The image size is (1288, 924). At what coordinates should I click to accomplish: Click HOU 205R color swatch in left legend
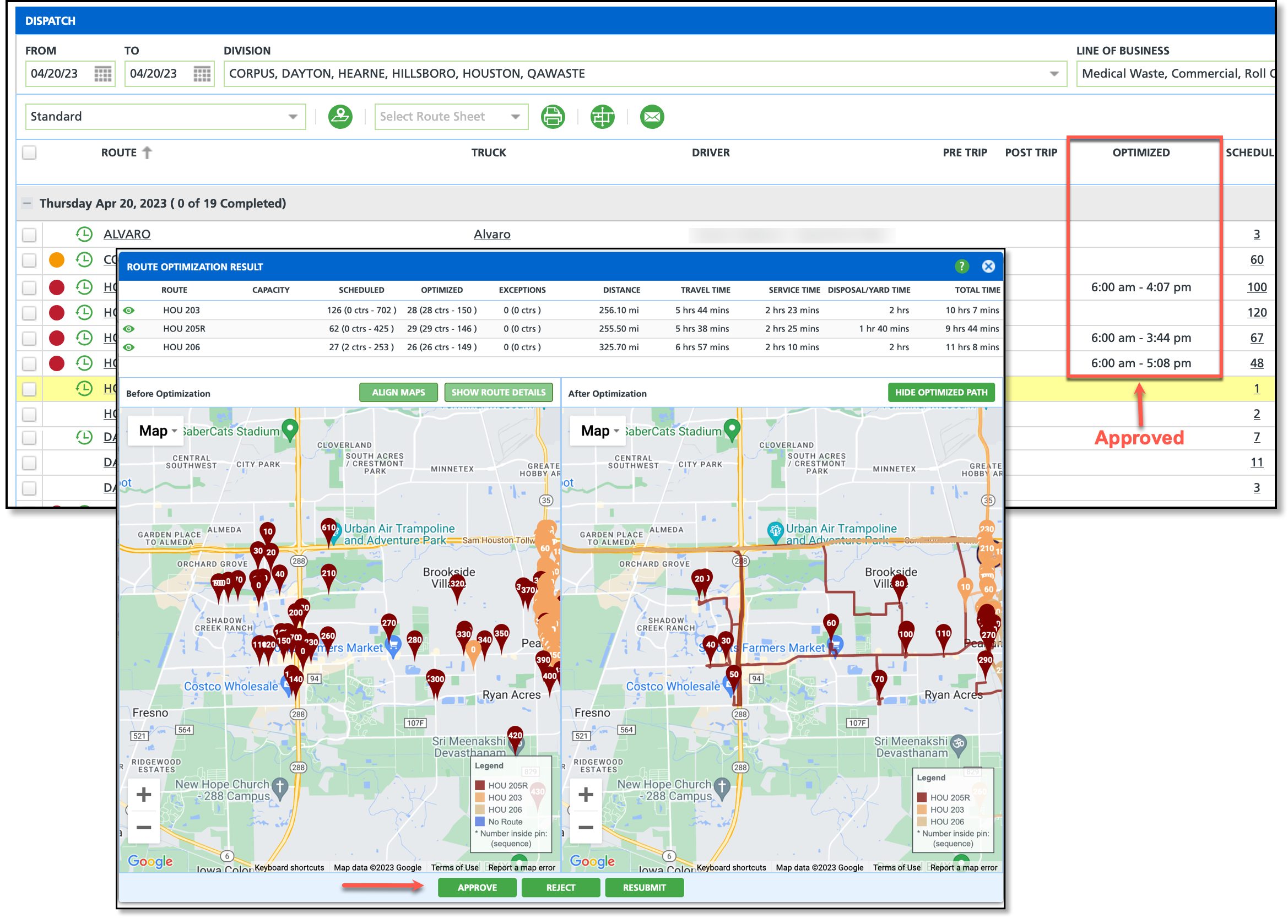click(x=479, y=786)
